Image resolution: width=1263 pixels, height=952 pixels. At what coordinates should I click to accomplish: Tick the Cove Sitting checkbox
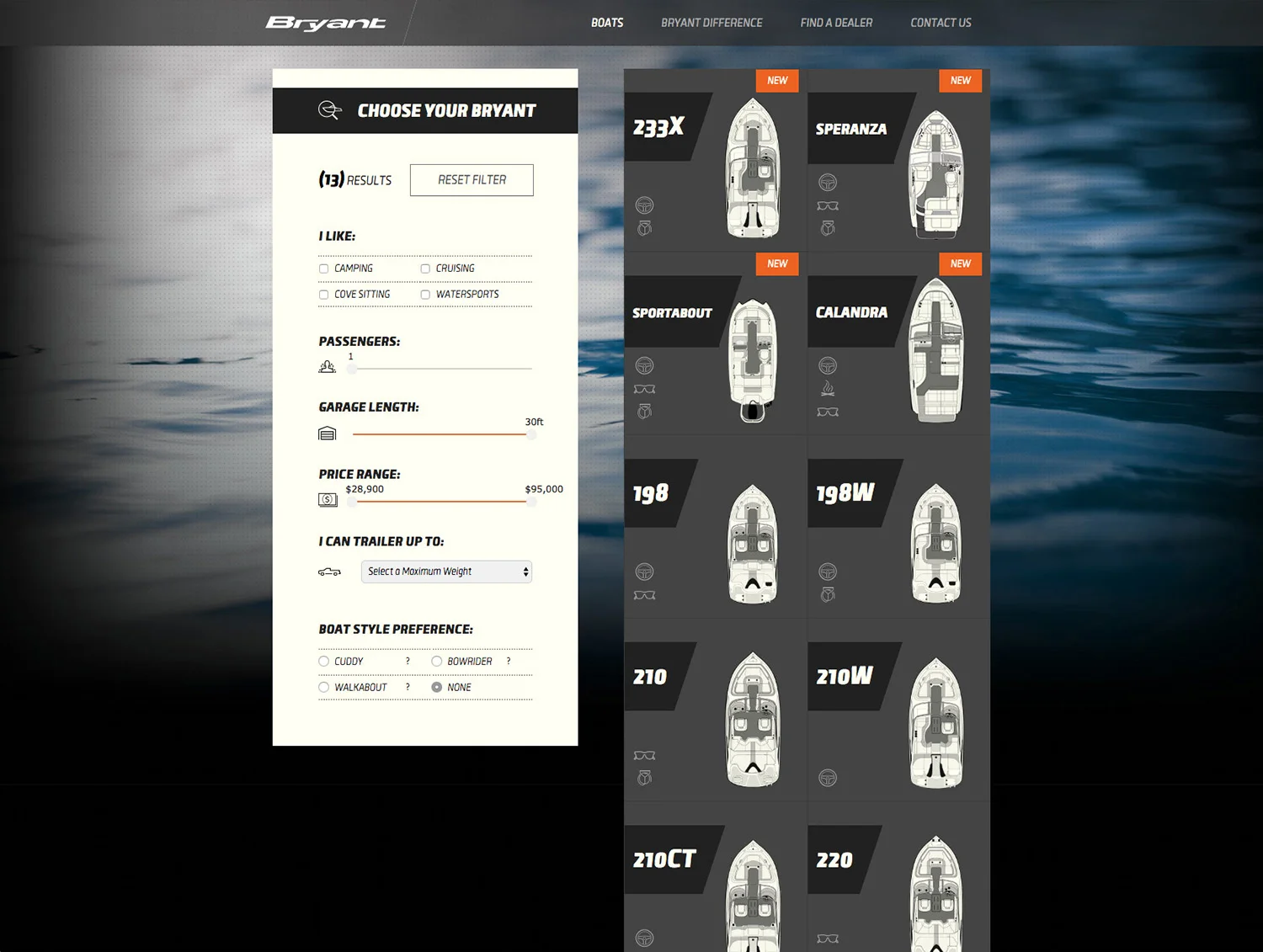(323, 295)
